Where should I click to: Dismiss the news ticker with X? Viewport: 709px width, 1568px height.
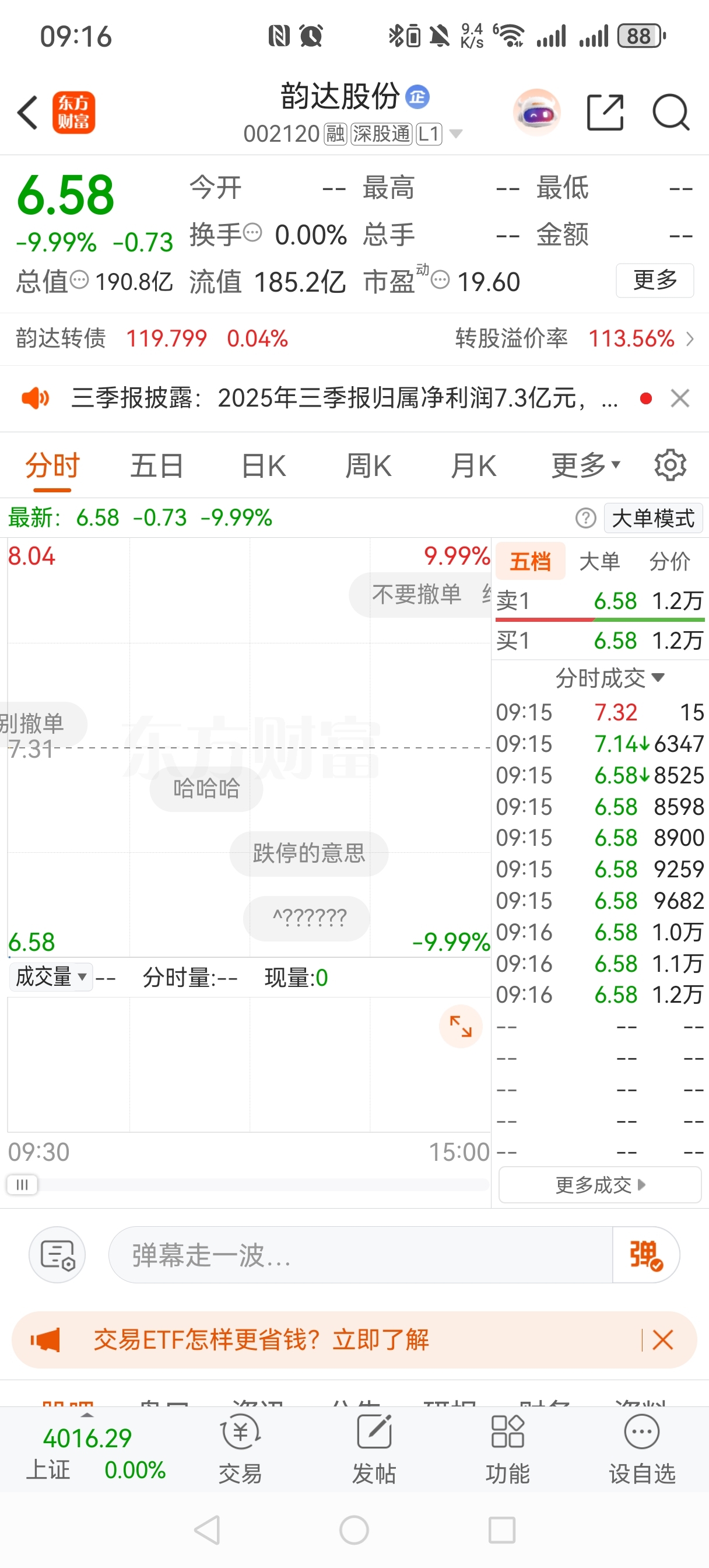(680, 398)
